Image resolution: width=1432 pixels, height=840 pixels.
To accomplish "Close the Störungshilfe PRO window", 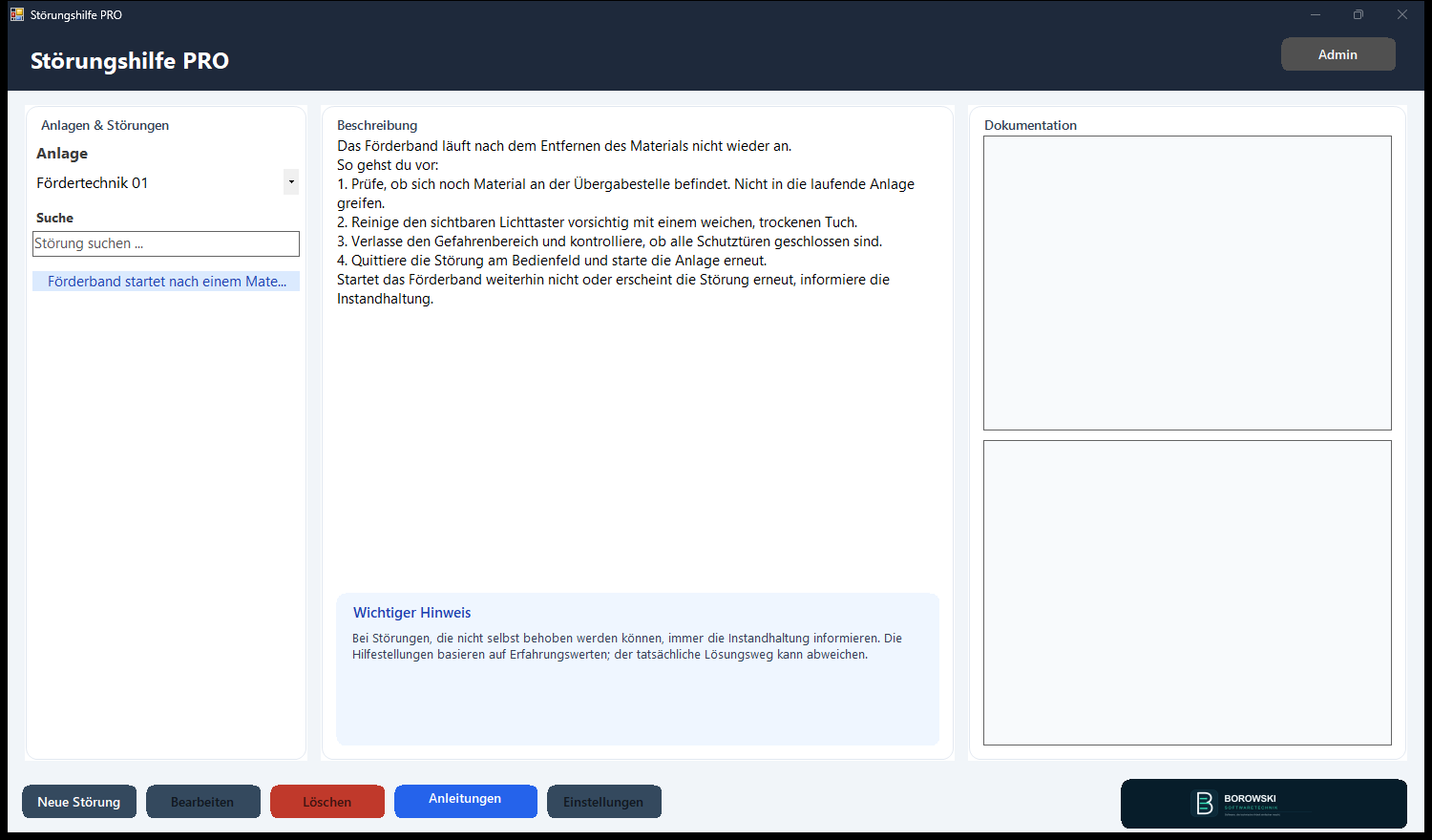I will coord(1402,14).
